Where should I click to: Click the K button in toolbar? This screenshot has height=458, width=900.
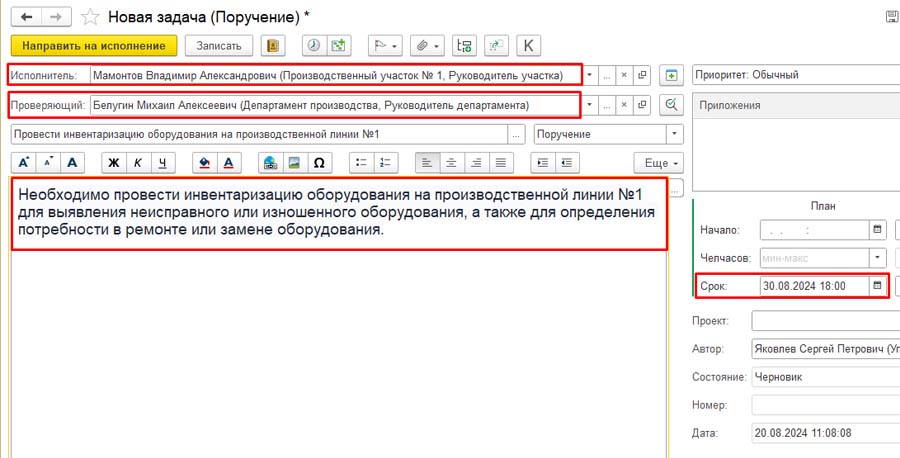click(529, 46)
